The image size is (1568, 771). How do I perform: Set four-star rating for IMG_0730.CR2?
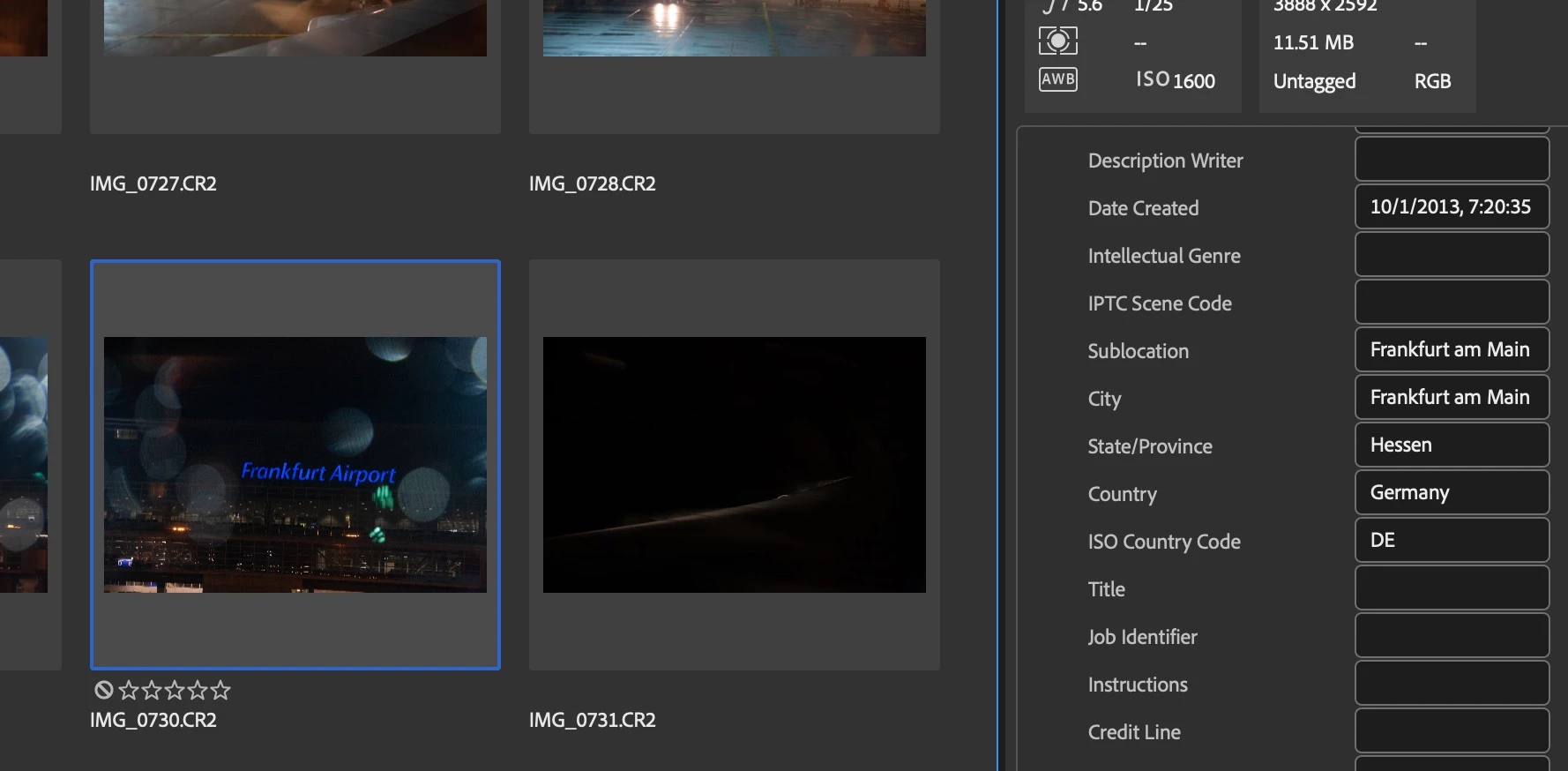coord(198,690)
